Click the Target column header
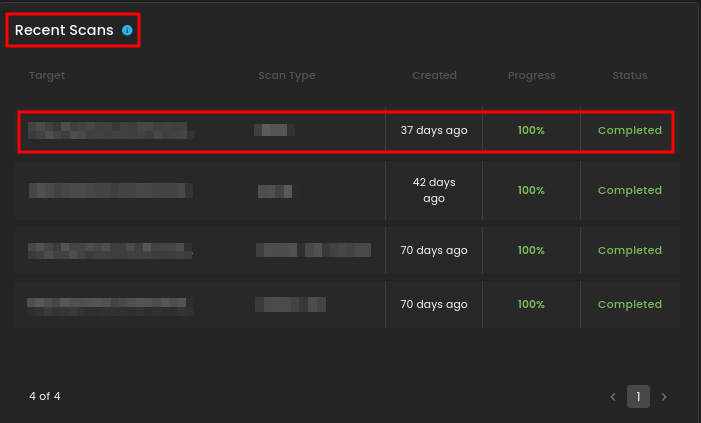The height and width of the screenshot is (423, 701). click(47, 76)
